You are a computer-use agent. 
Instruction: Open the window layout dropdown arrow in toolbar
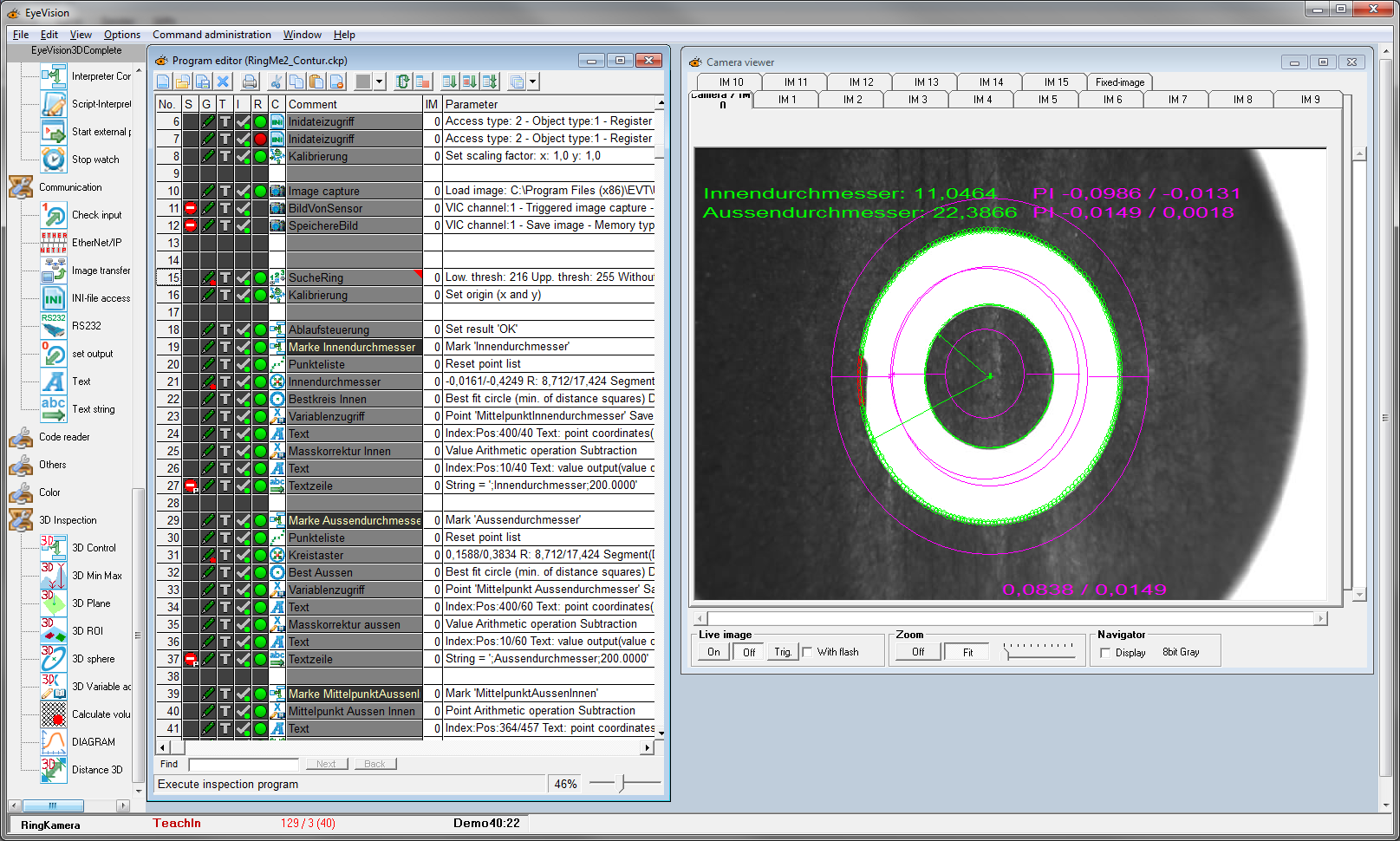(x=532, y=81)
